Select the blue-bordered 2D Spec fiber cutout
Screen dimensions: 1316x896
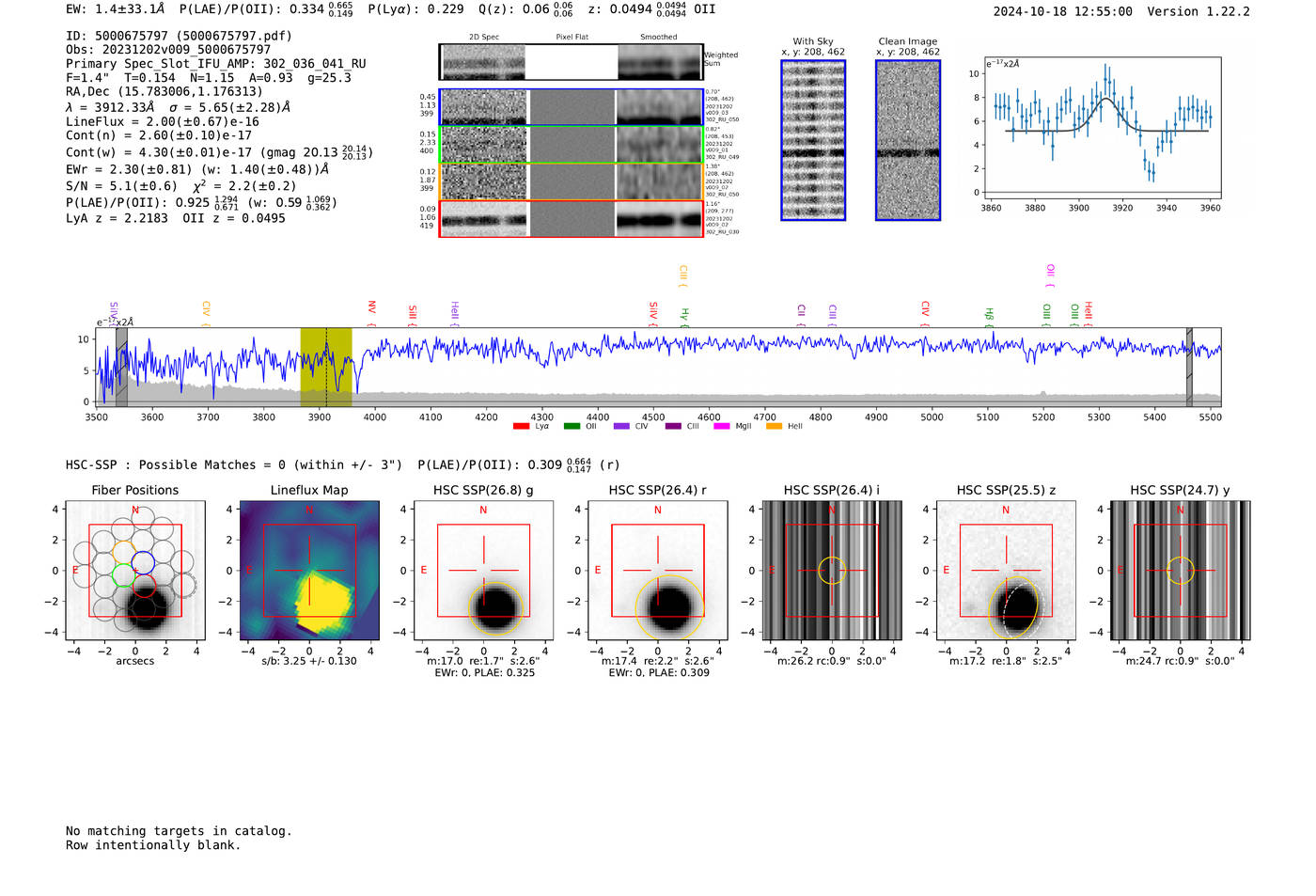pos(483,107)
